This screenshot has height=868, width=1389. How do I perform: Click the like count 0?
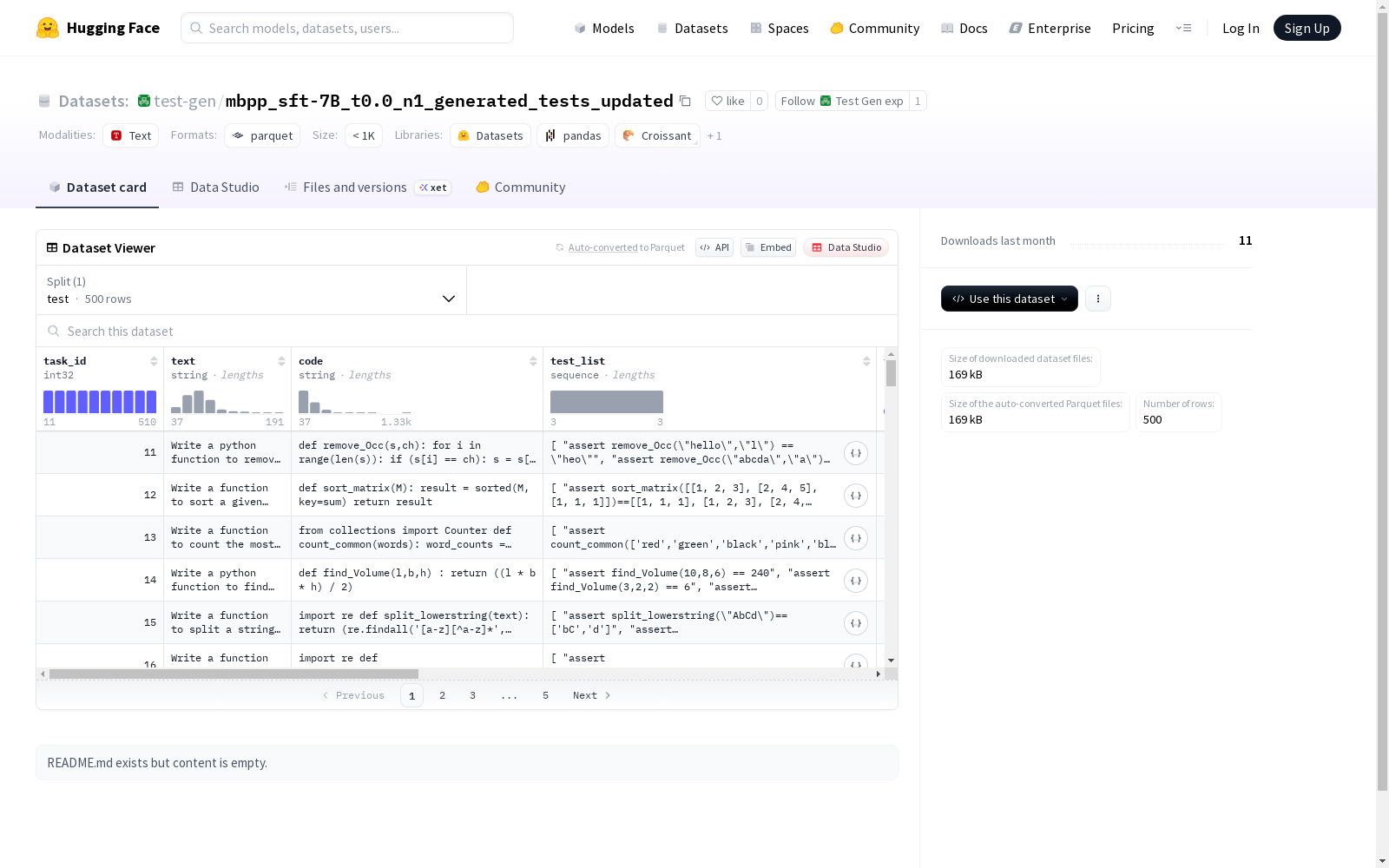pos(759,101)
